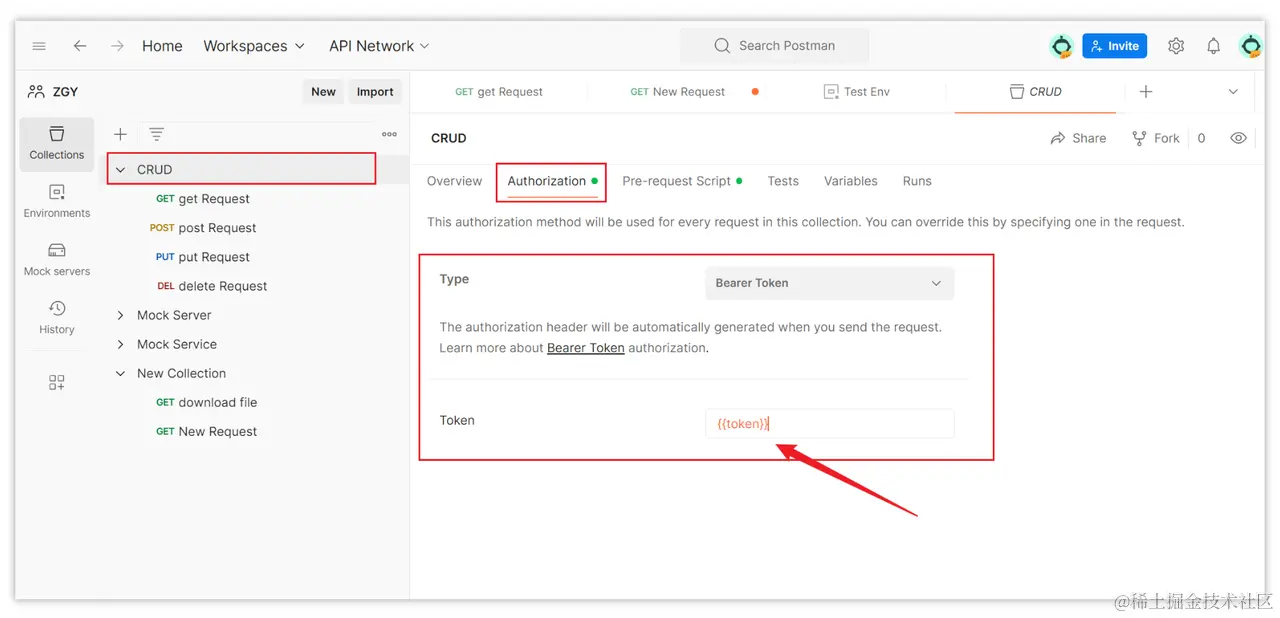Screen dimensions: 1280x618
Task: Click the CRUD collection title heading
Action: tap(449, 138)
